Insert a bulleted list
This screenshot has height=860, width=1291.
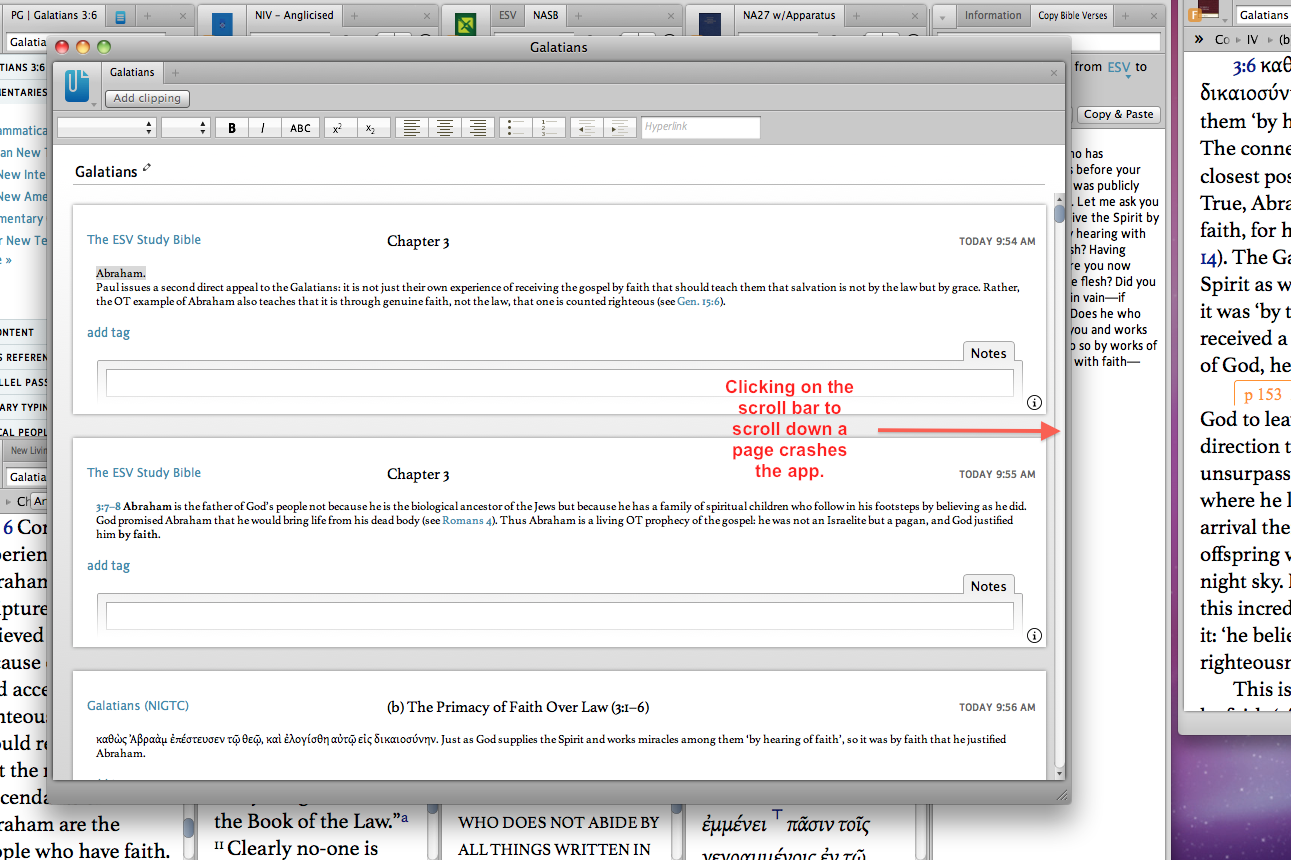pos(515,128)
